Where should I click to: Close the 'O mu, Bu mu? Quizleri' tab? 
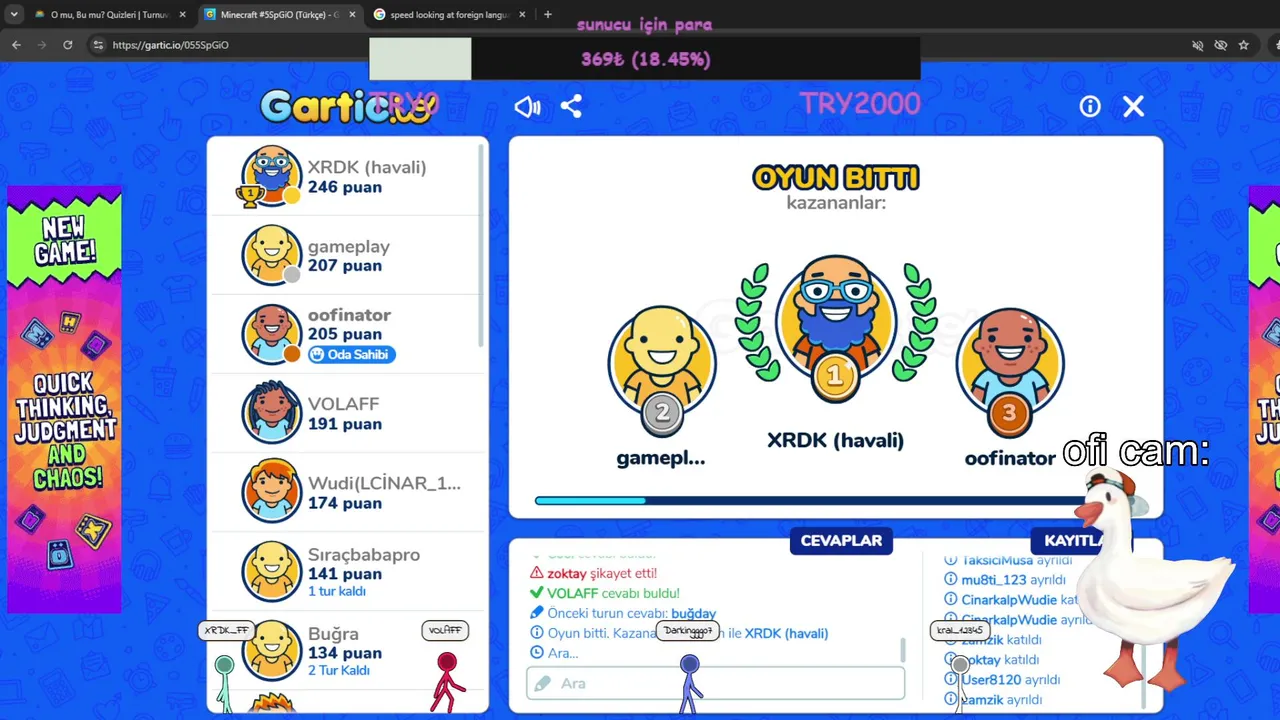pyautogui.click(x=182, y=15)
